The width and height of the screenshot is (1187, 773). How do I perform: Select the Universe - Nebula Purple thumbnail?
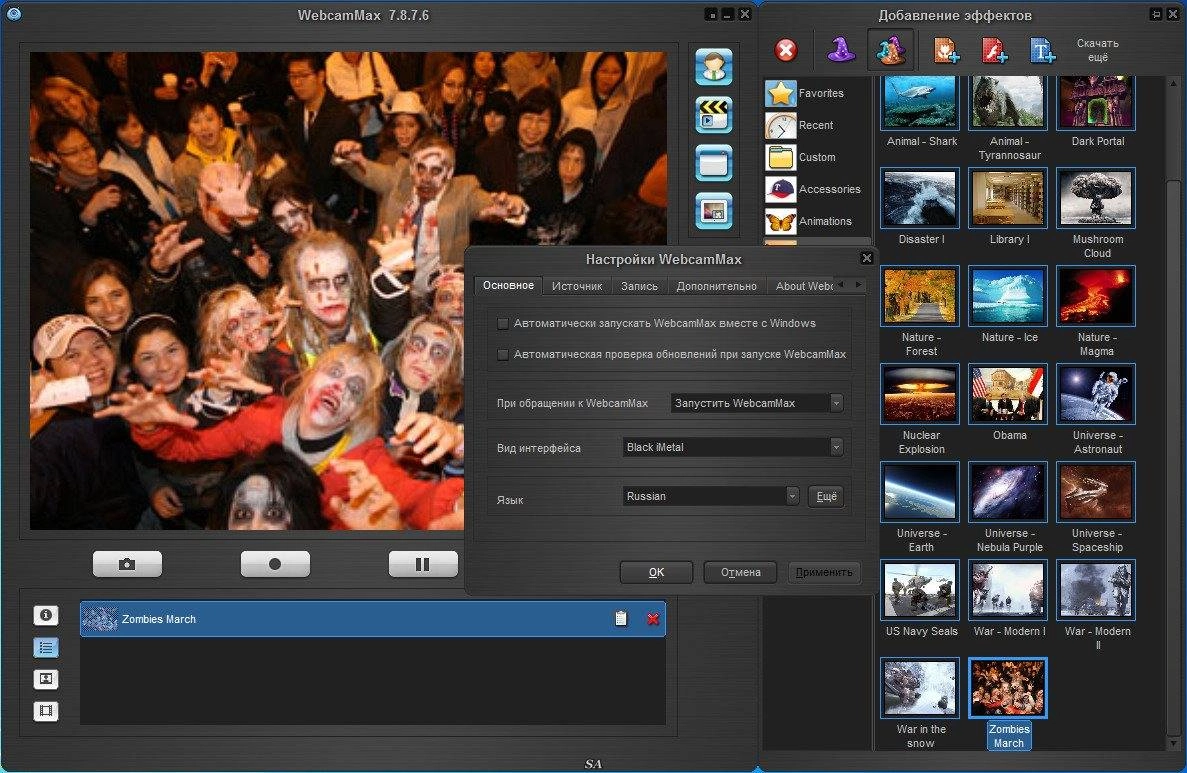[x=1008, y=492]
